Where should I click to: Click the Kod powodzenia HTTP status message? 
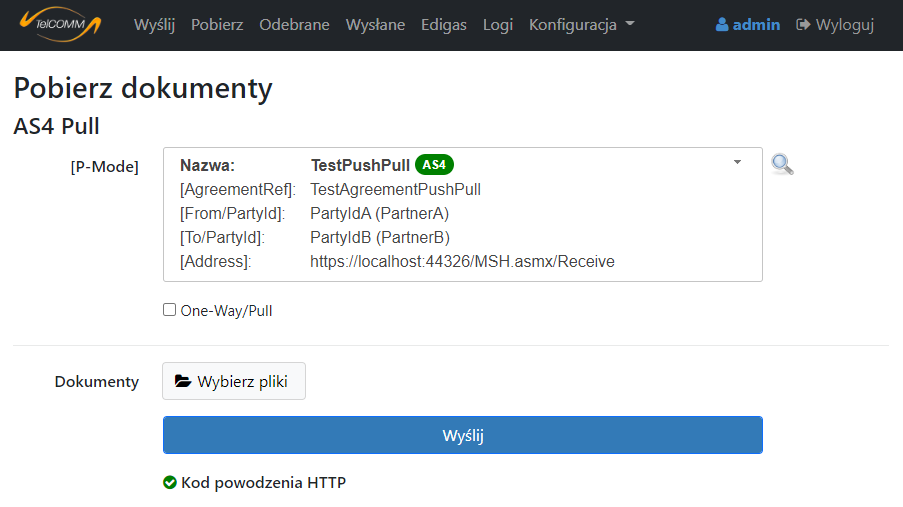click(x=263, y=483)
